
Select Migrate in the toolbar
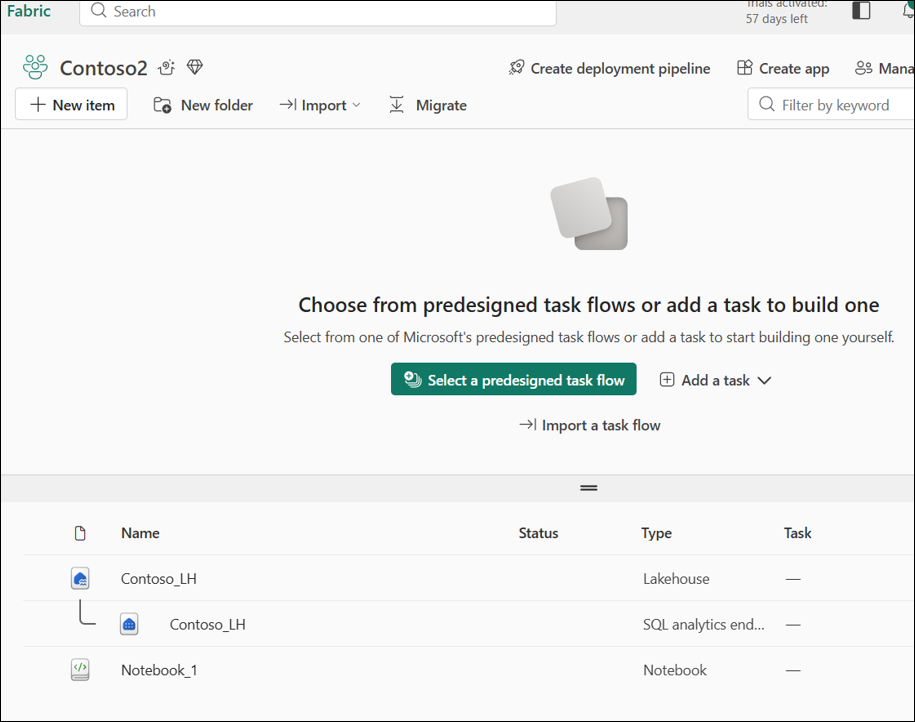tap(428, 105)
